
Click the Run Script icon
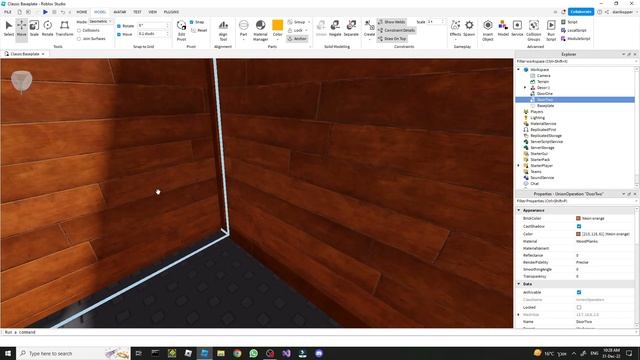pos(551,30)
